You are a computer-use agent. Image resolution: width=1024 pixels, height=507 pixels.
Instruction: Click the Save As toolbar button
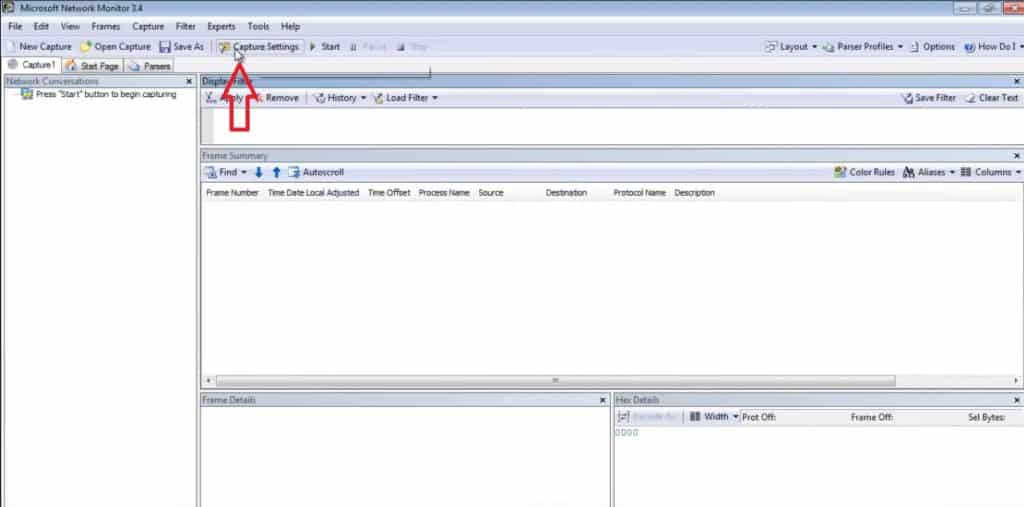pyautogui.click(x=182, y=47)
